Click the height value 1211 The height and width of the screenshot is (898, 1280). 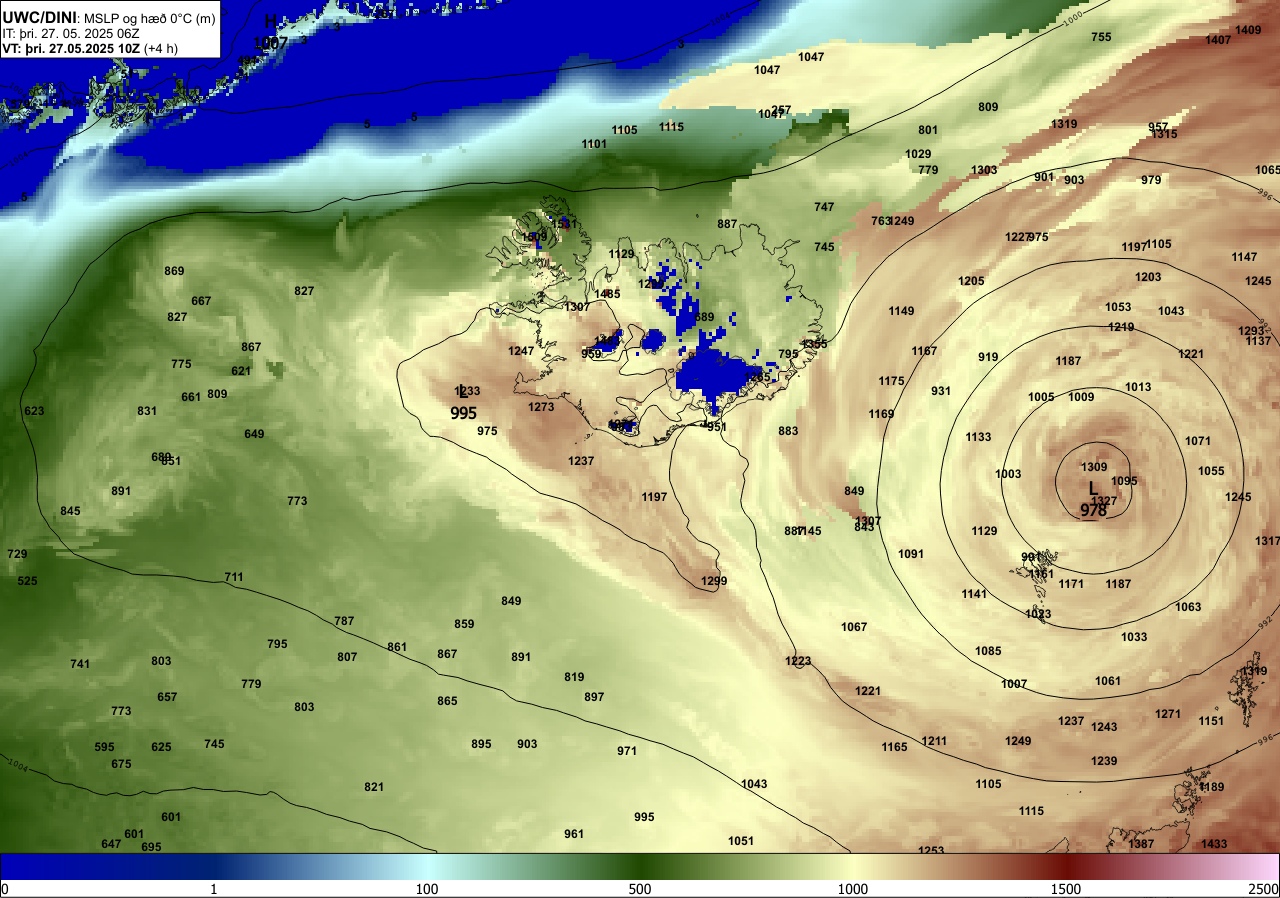[934, 741]
